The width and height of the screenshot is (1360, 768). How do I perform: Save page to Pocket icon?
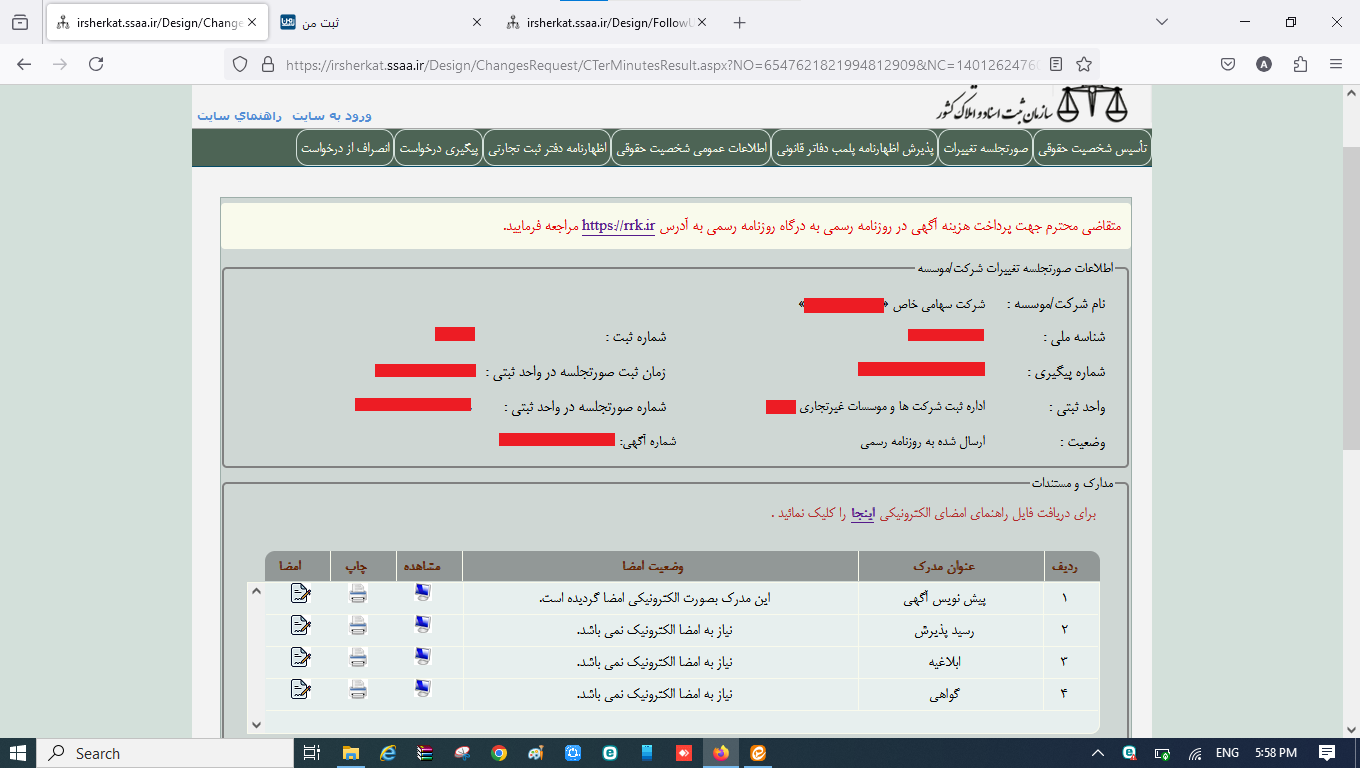(1228, 64)
